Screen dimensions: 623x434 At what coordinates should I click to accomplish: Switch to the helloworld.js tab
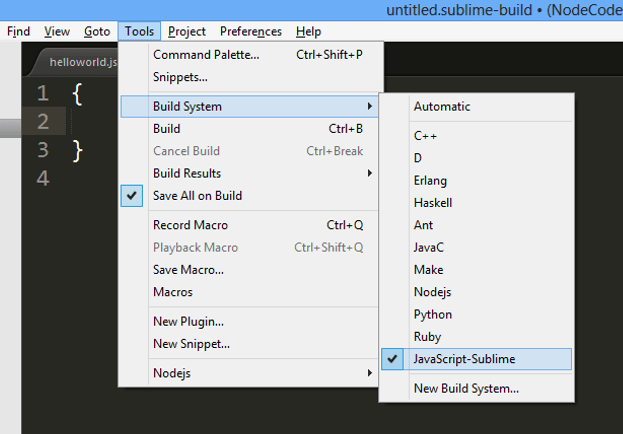[x=84, y=62]
